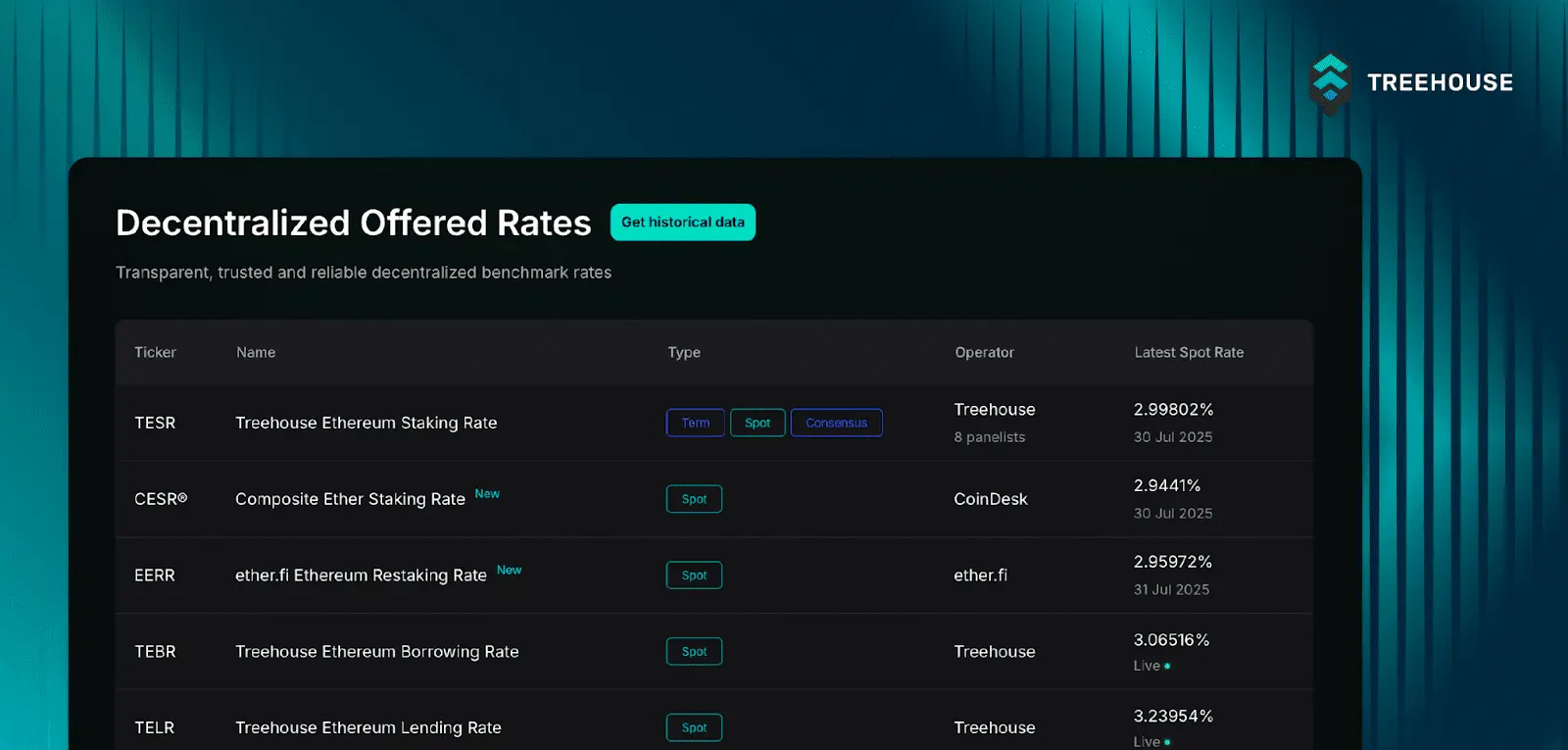Click Treehouse operator in TELR row
The width and height of the screenshot is (1568, 750).
pos(995,727)
